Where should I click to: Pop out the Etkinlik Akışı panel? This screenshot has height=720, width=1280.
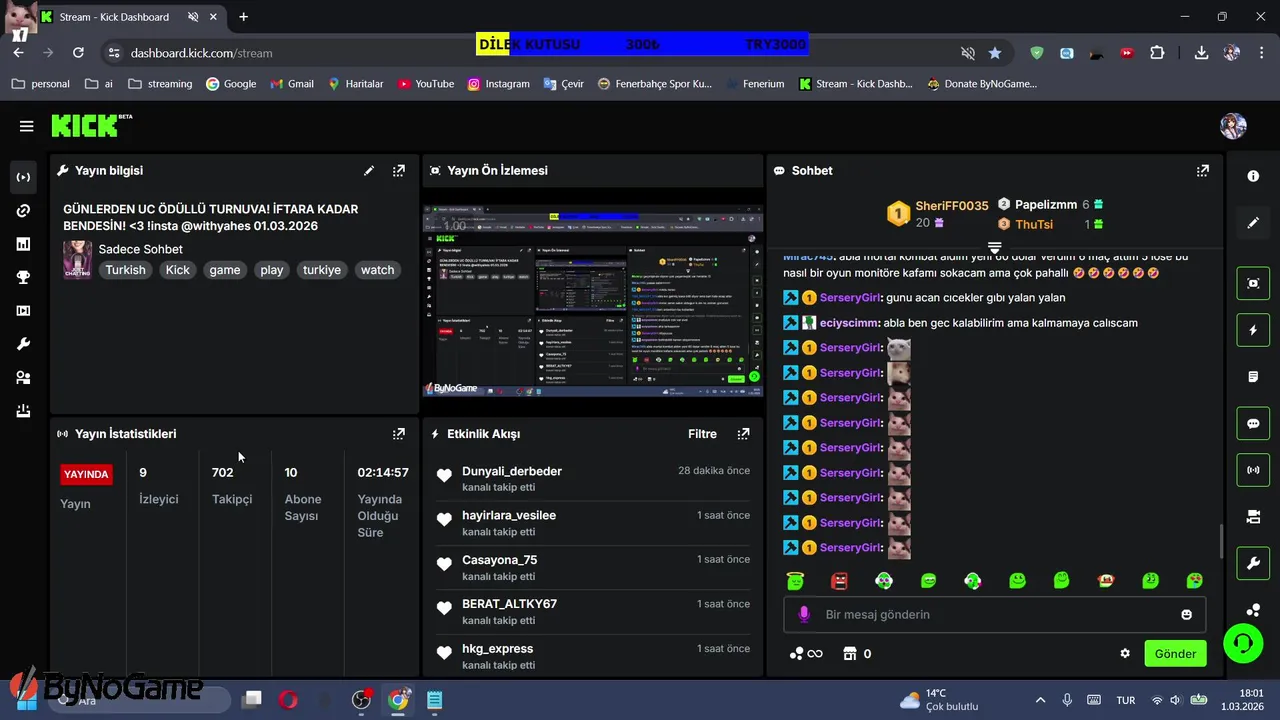743,434
